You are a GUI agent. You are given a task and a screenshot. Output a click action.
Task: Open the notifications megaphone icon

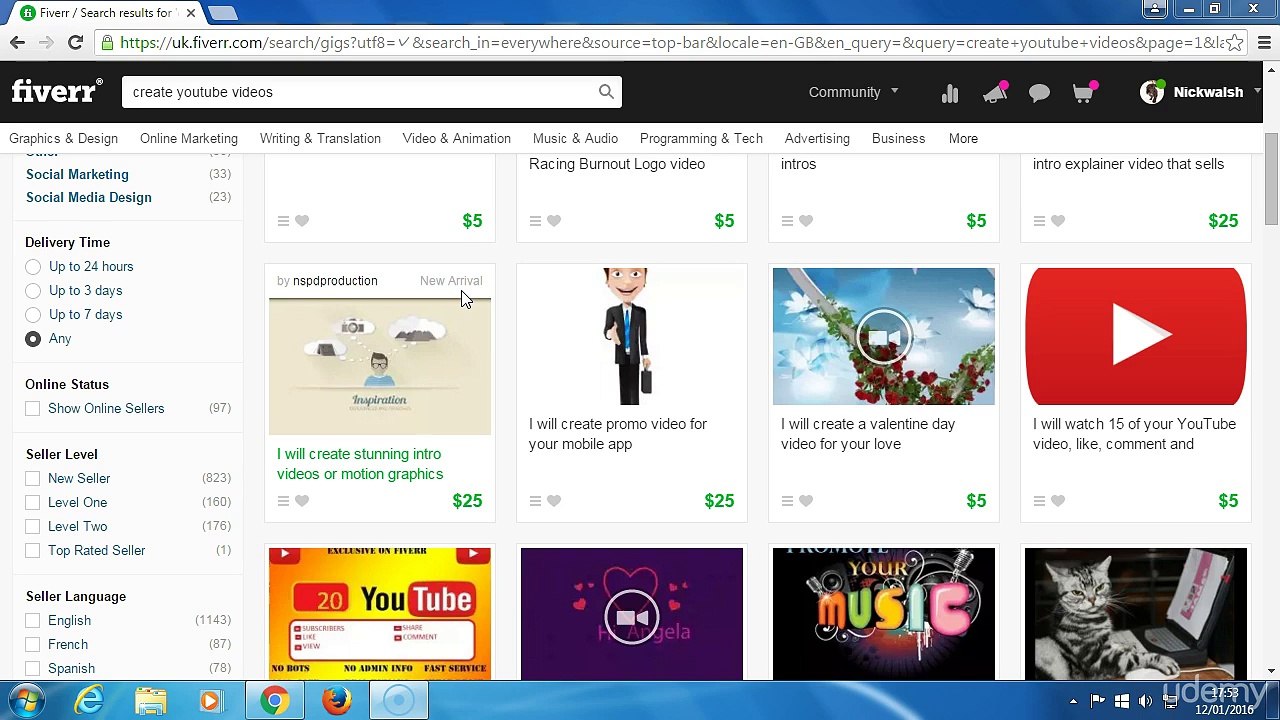pyautogui.click(x=995, y=92)
